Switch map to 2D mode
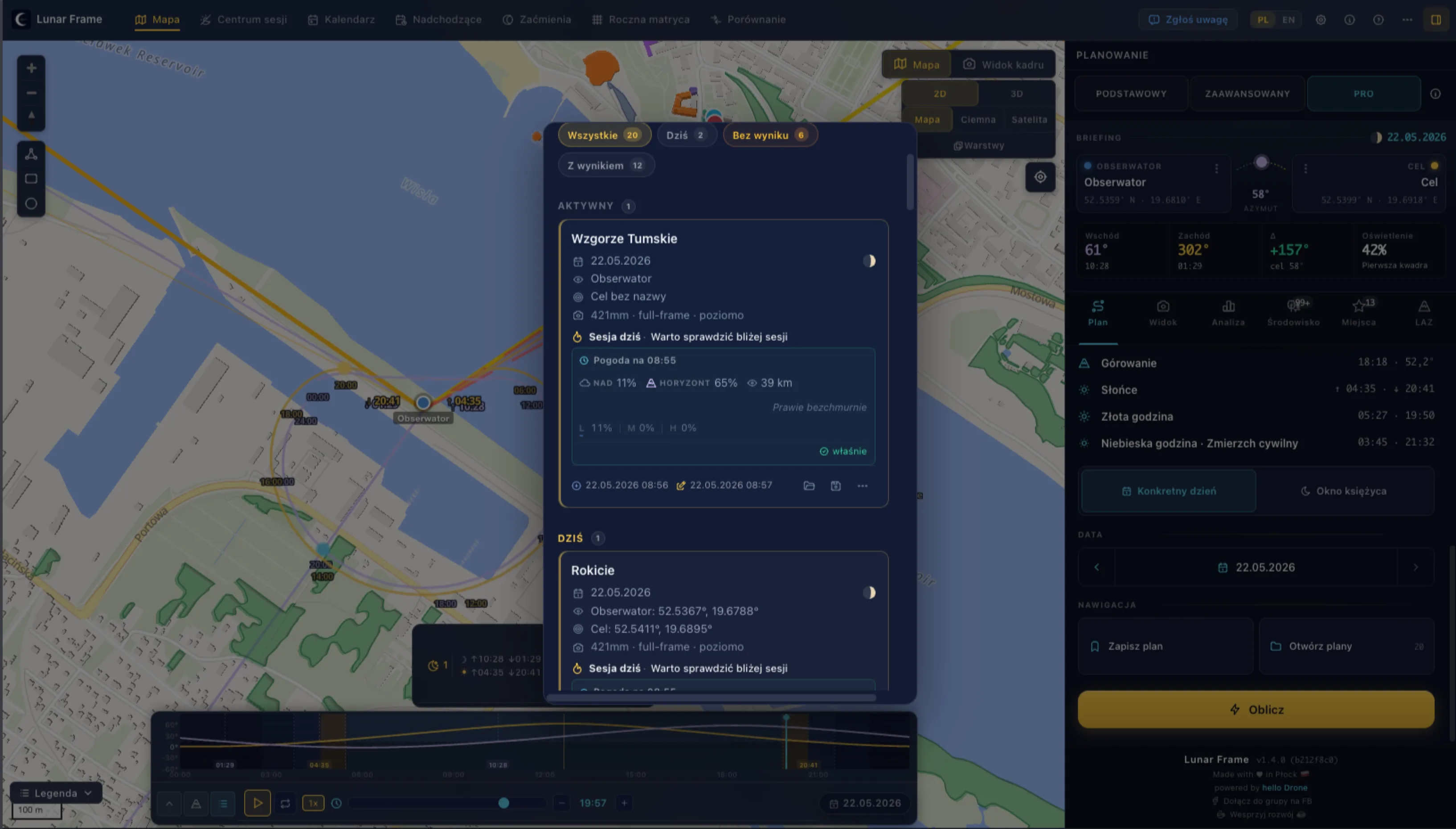The height and width of the screenshot is (829, 1456). pyautogui.click(x=940, y=94)
